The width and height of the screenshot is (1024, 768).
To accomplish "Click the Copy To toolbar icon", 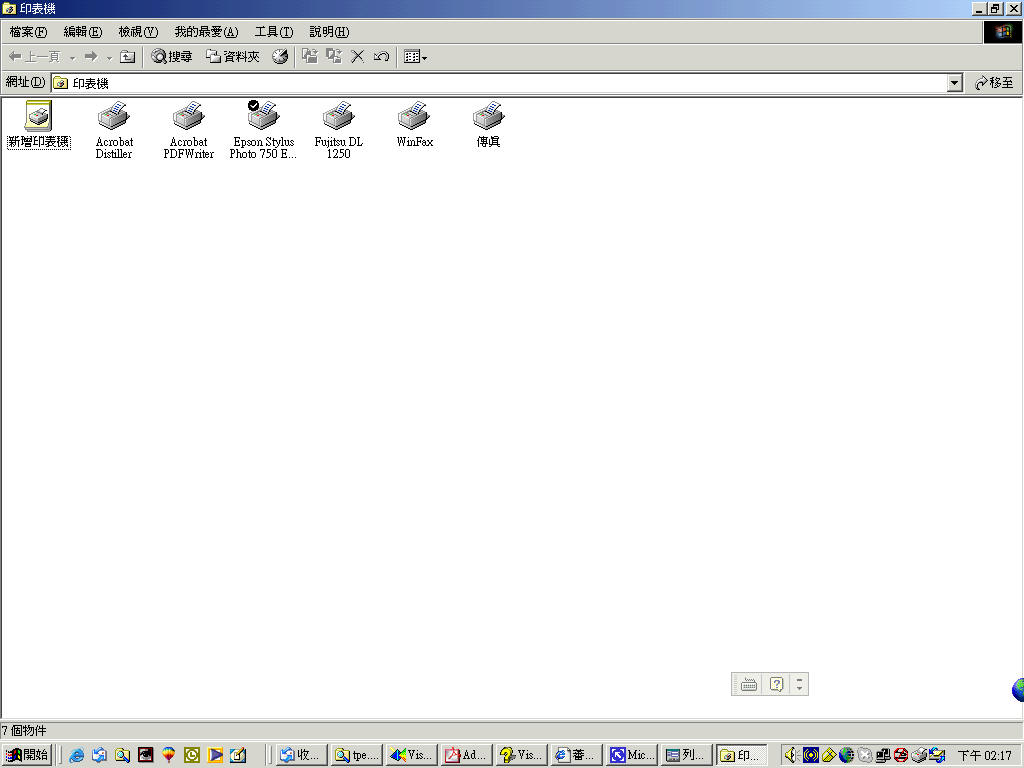I will tap(334, 57).
